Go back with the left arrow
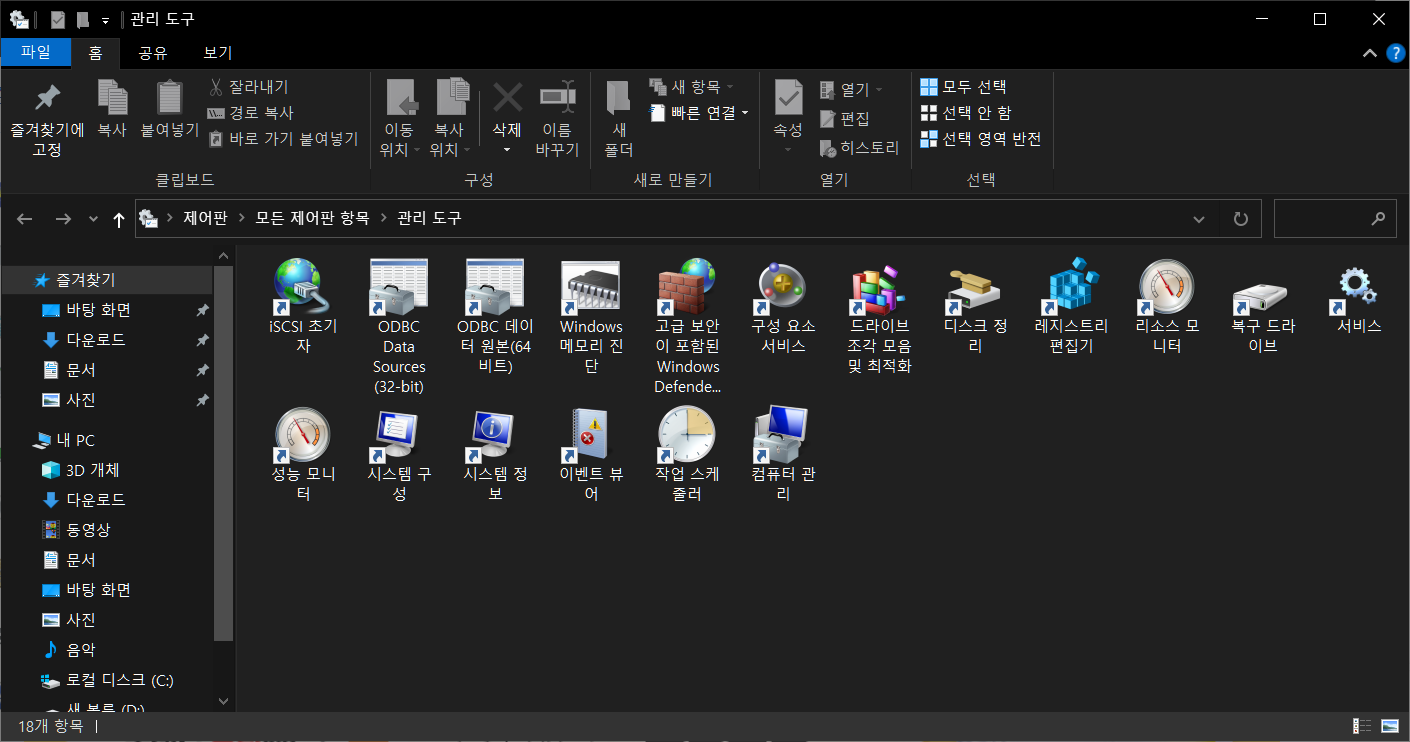Viewport: 1410px width, 742px height. click(26, 219)
